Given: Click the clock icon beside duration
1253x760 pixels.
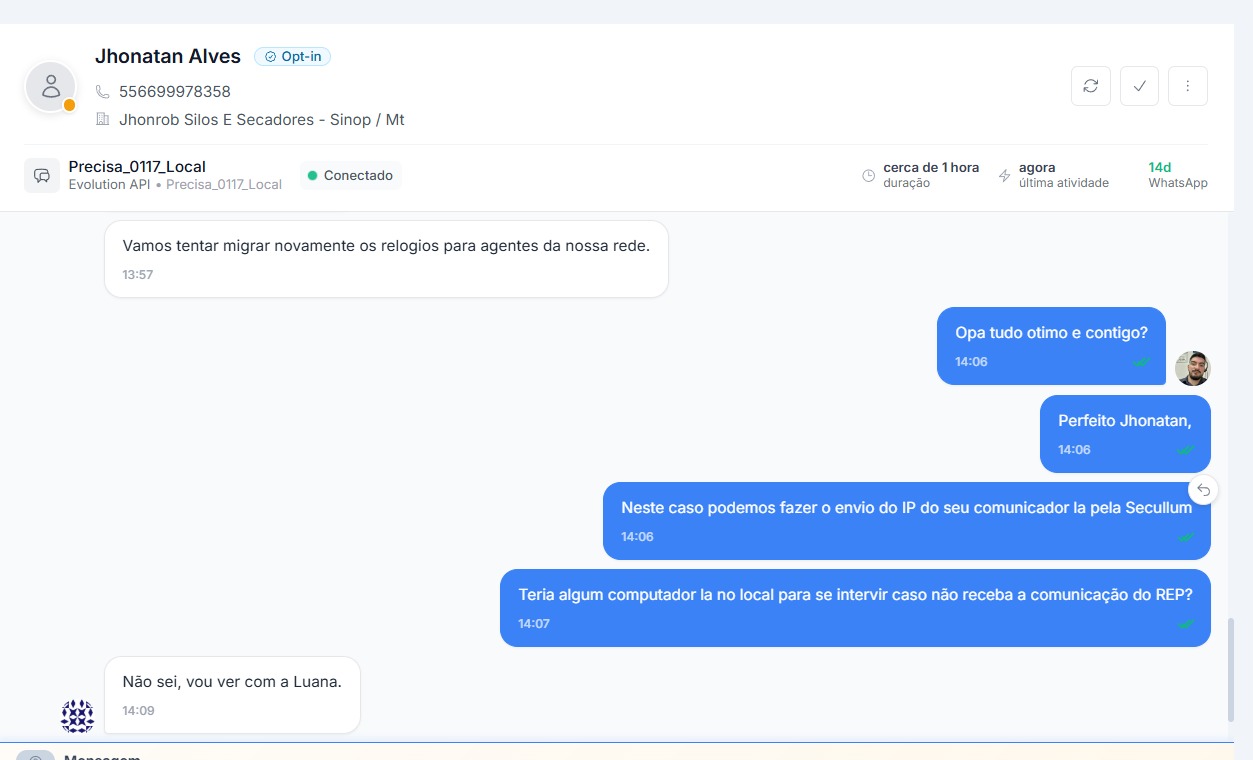Looking at the screenshot, I should click(x=868, y=176).
